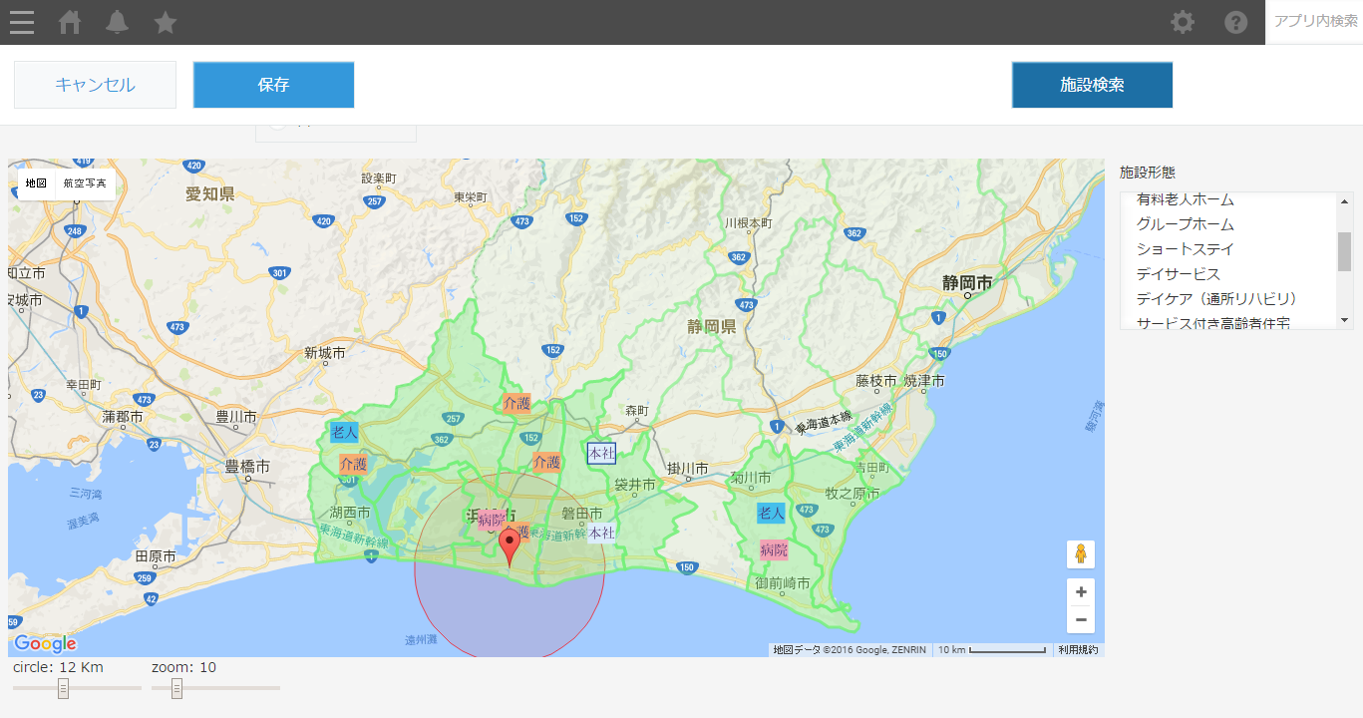Viewport: 1363px width, 718px height.
Task: Open the hamburger menu
Action: click(x=21, y=22)
